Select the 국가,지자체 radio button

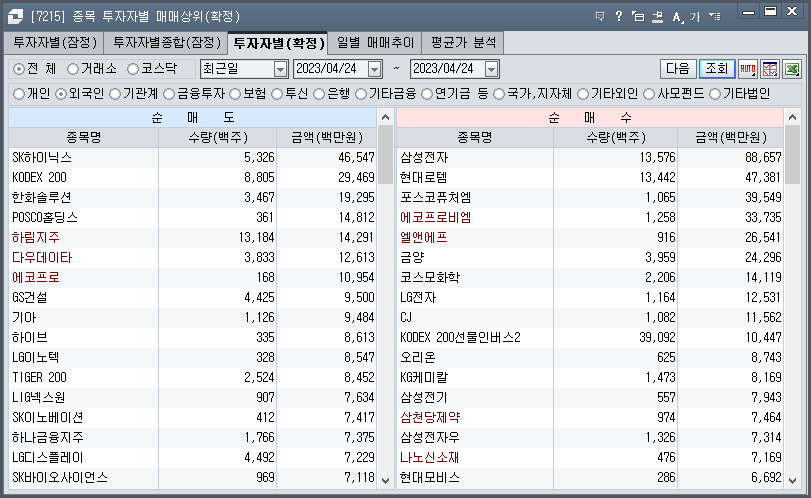499,94
